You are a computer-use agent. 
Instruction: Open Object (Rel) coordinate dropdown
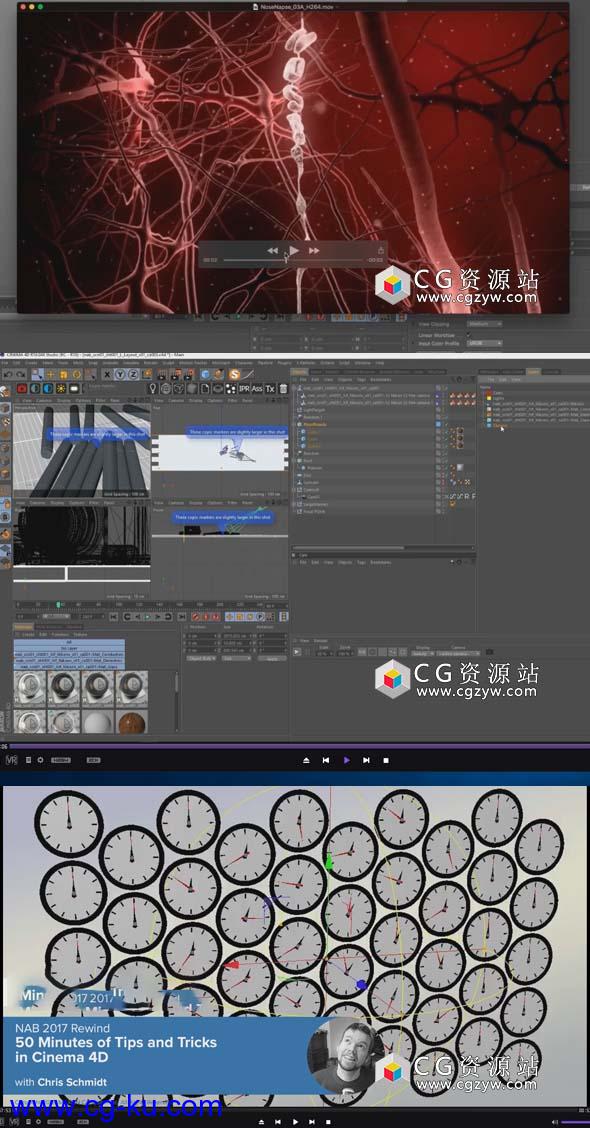[201, 658]
